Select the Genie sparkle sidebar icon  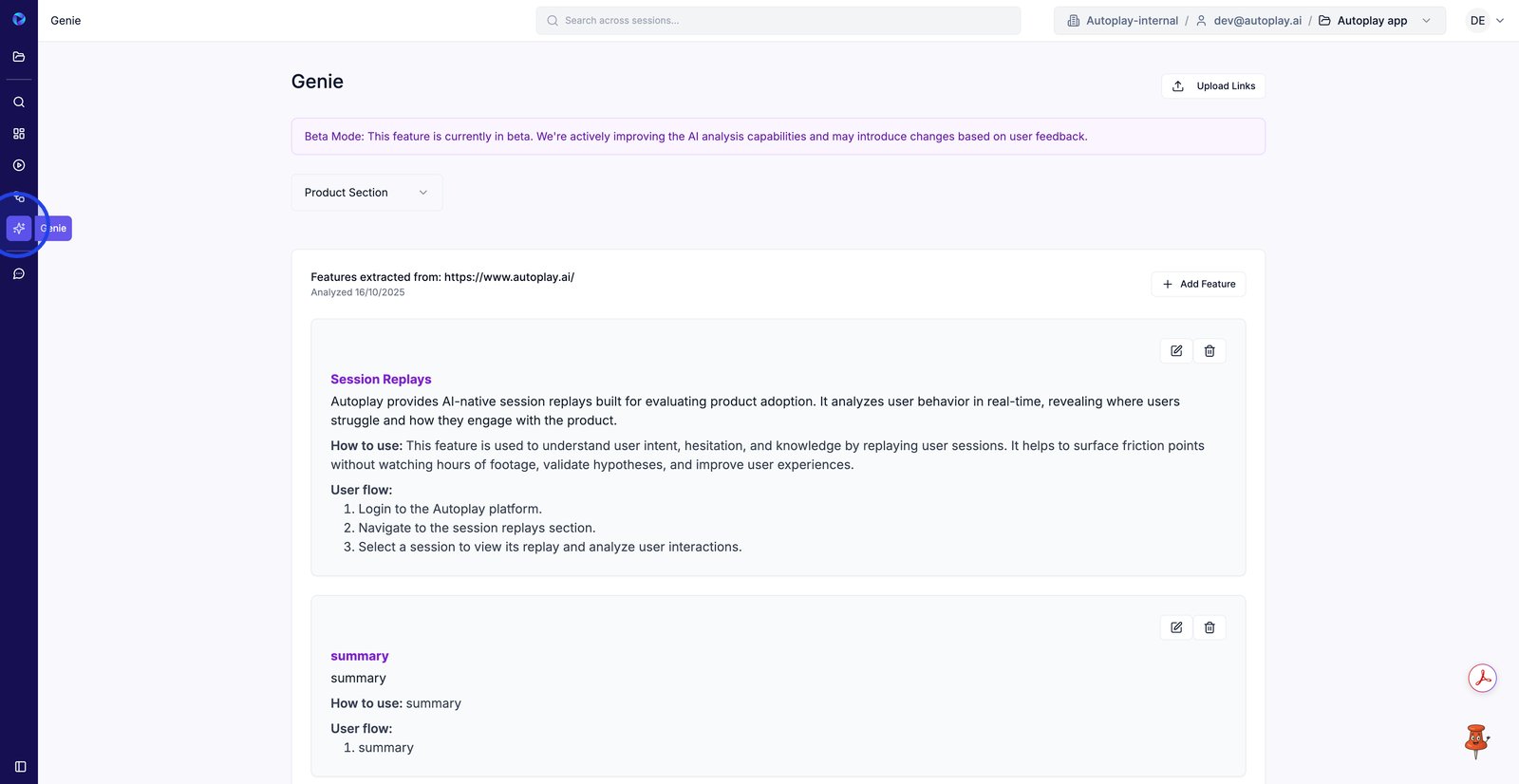[x=19, y=229]
